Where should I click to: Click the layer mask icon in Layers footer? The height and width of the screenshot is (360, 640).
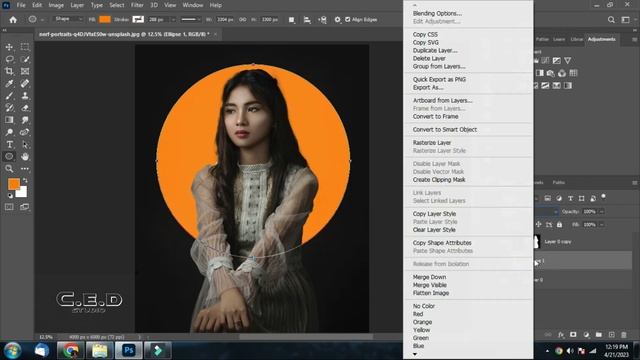tap(573, 335)
